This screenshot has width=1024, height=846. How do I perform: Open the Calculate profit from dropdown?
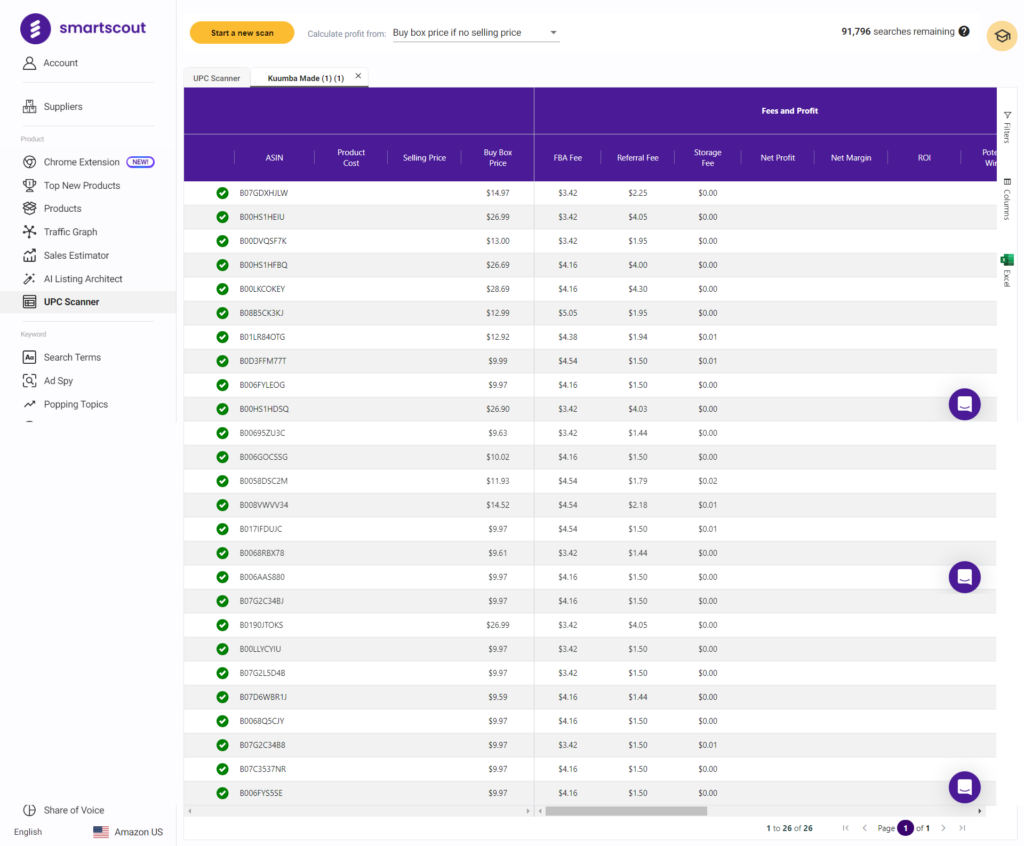[475, 33]
